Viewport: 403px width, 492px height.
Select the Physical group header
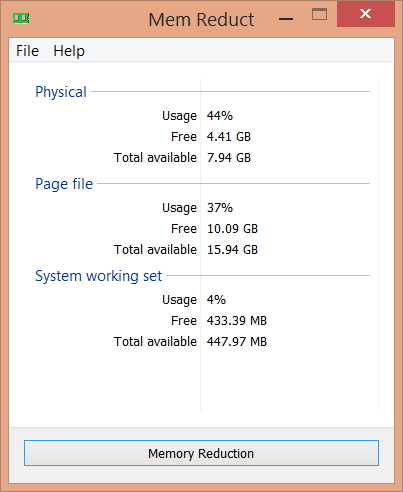pos(61,92)
